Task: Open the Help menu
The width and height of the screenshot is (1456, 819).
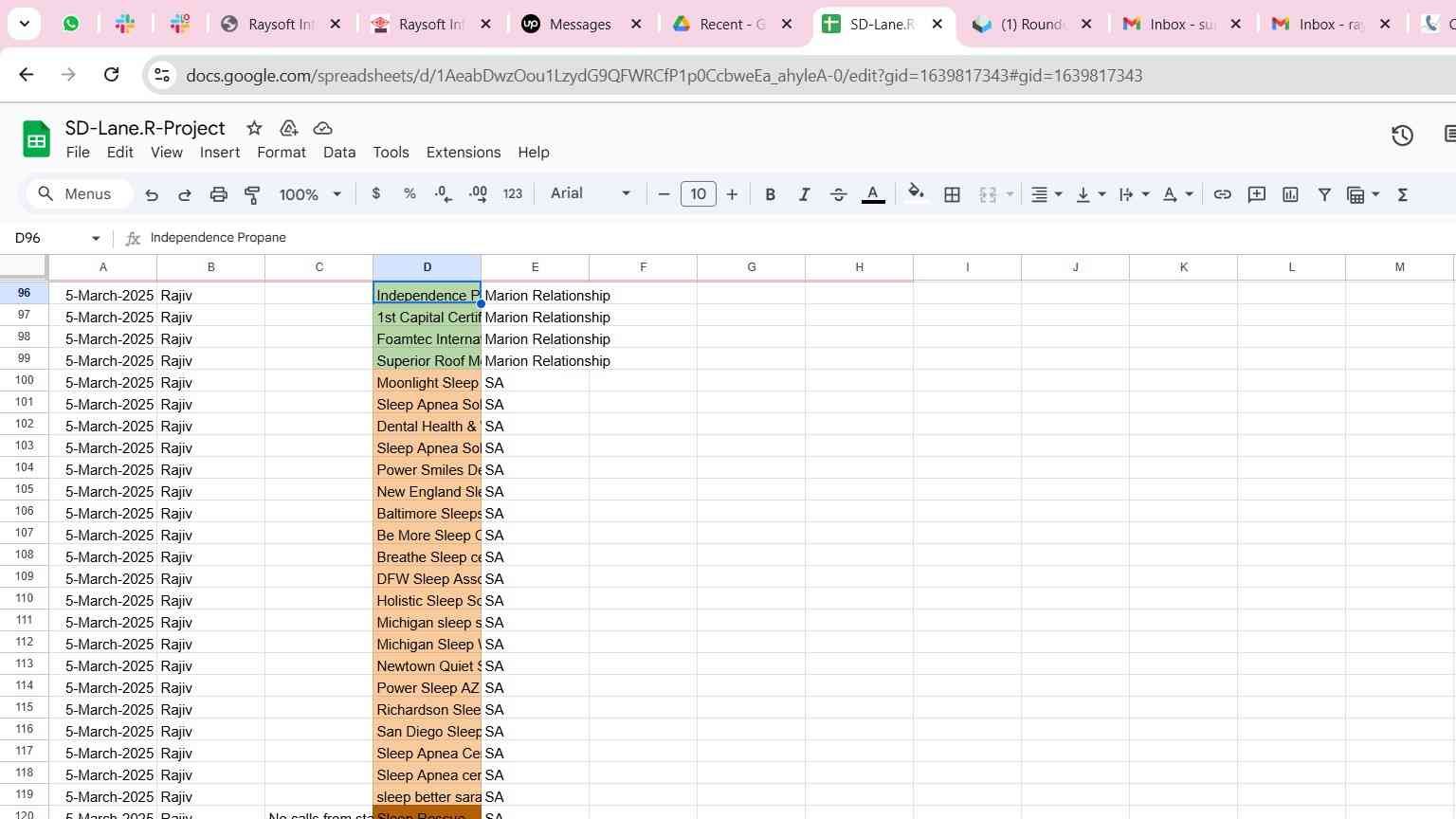Action: pos(534,153)
